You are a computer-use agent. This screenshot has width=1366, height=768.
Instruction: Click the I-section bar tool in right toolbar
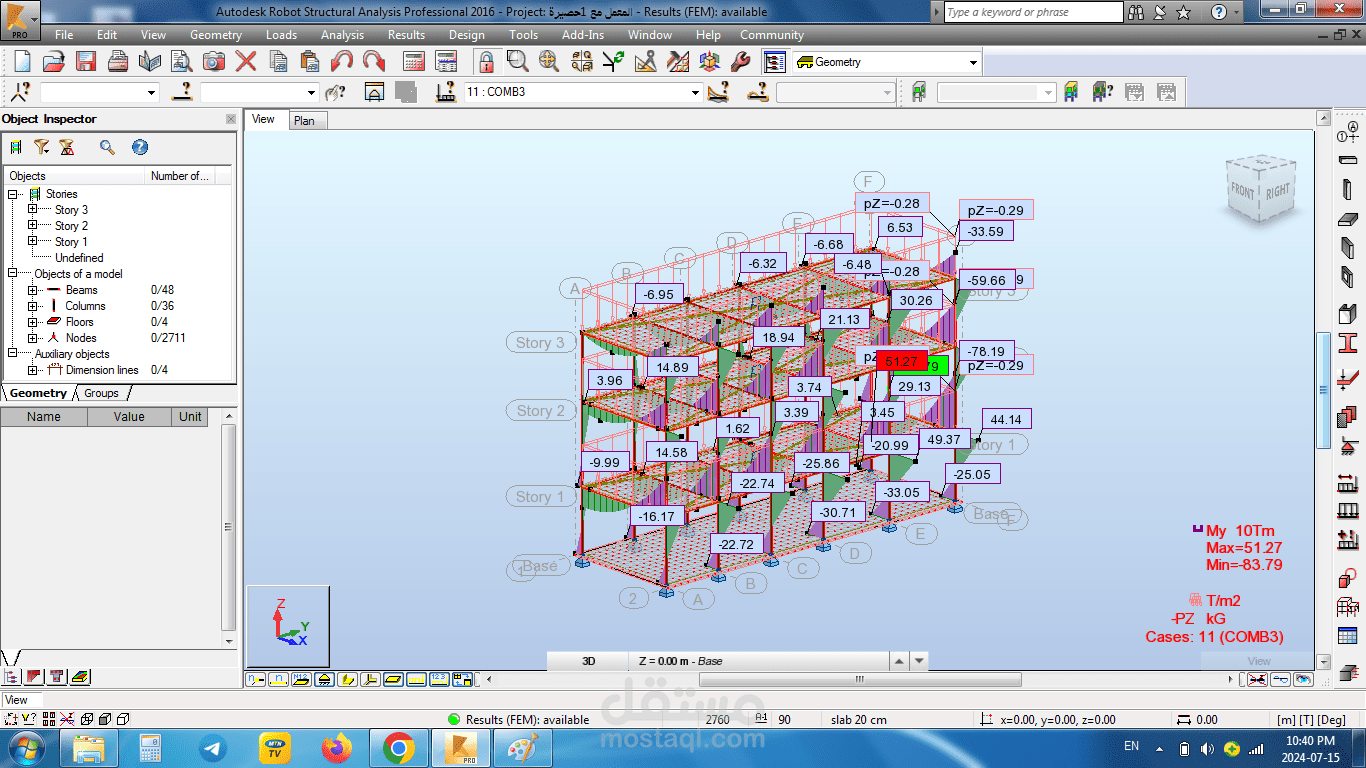pos(1347,342)
